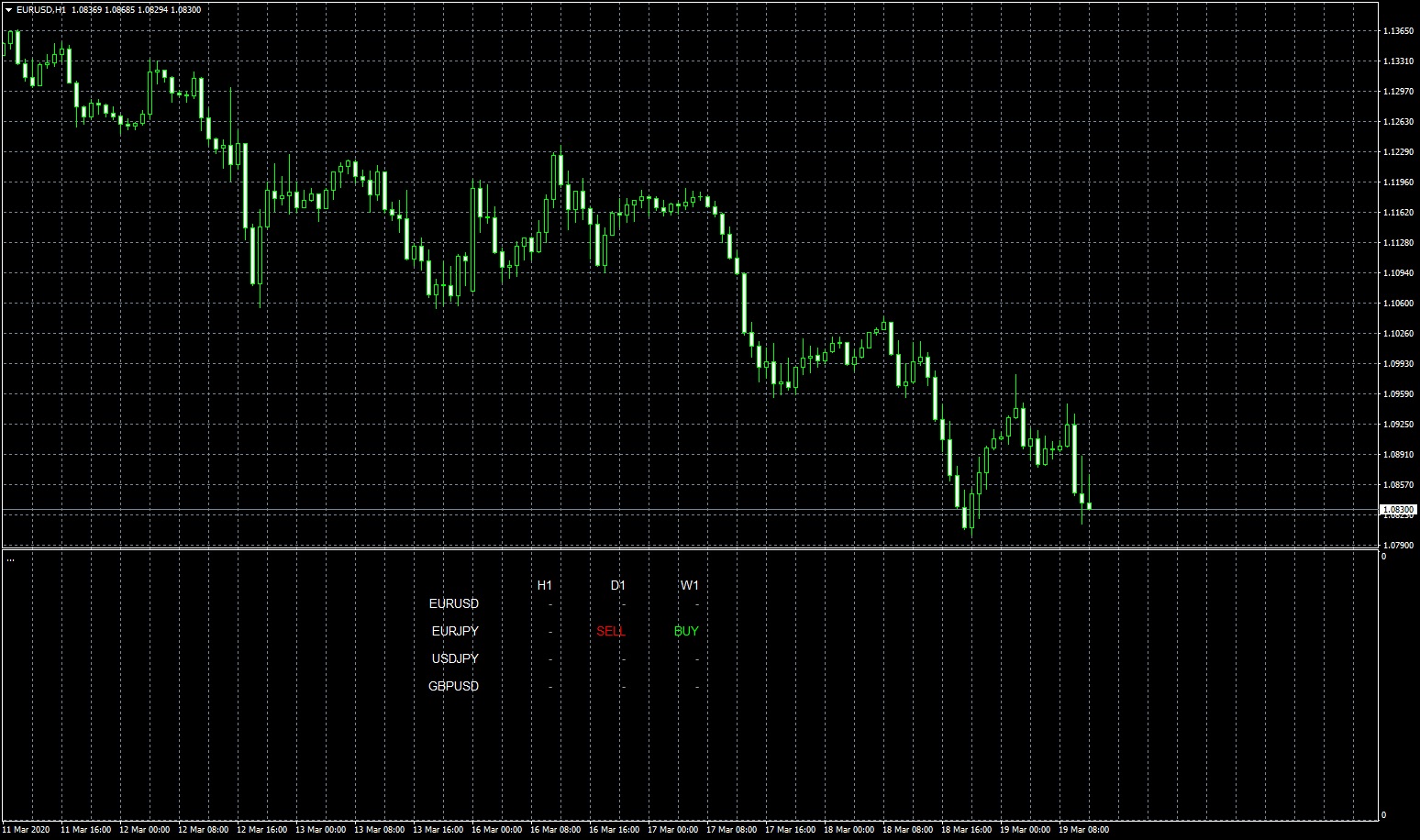Click the 1.13650 price scale label
The height and width of the screenshot is (840, 1420).
point(1398,31)
